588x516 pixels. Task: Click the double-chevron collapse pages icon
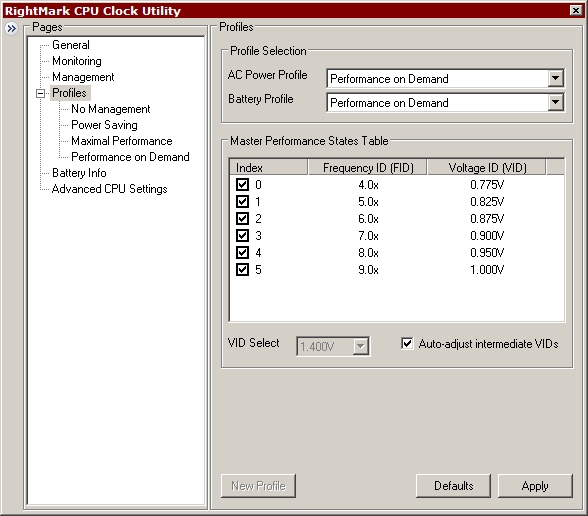[11, 28]
